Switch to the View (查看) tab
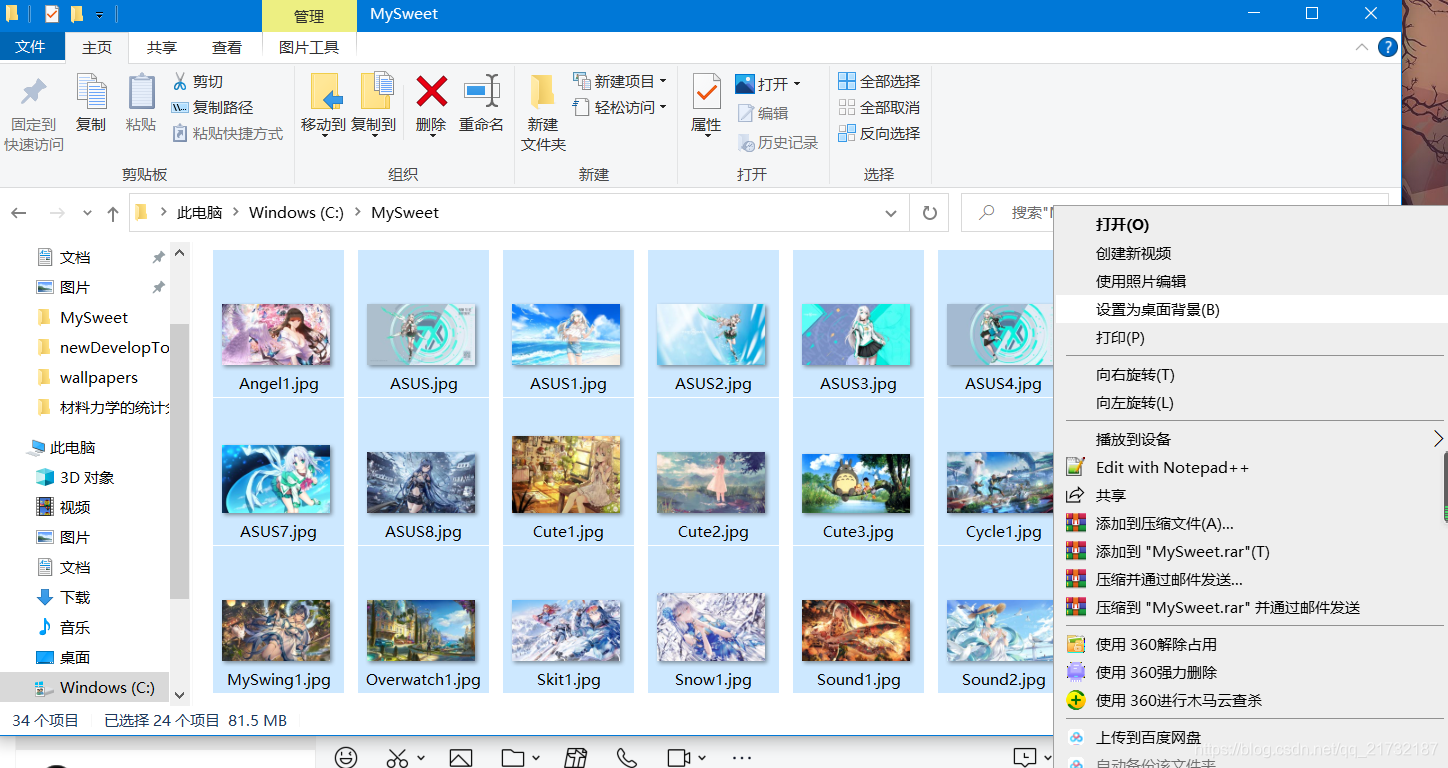Image resolution: width=1448 pixels, height=768 pixels. [x=227, y=47]
